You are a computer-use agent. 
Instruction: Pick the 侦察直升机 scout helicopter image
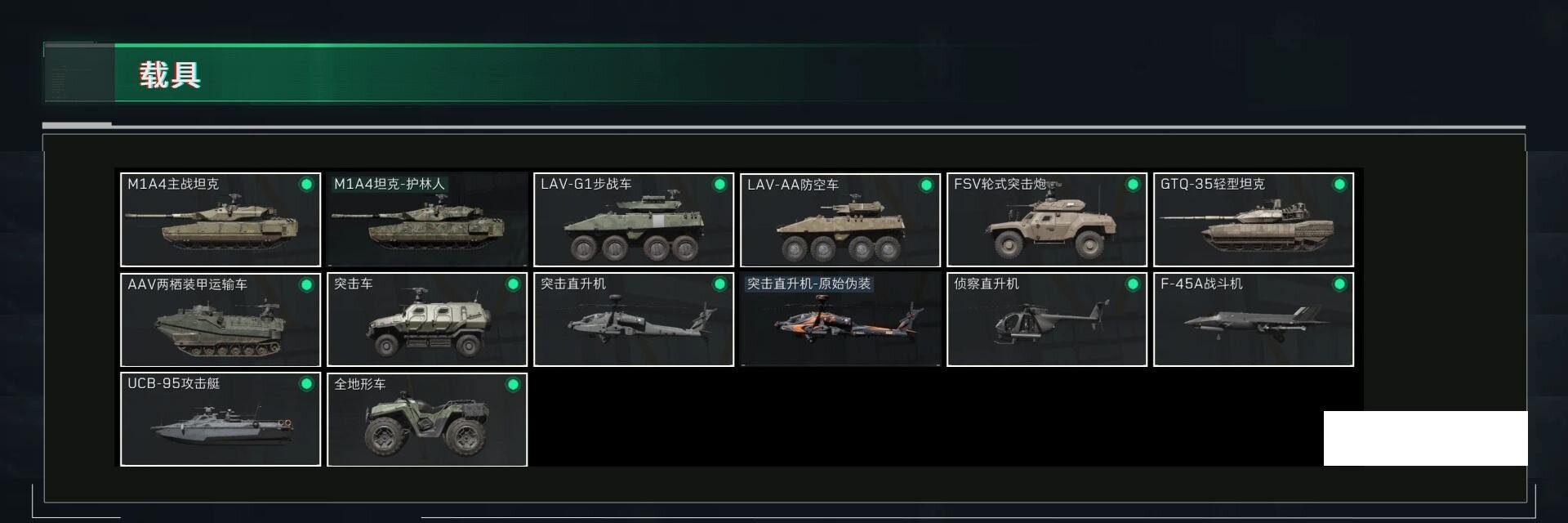tap(1047, 320)
